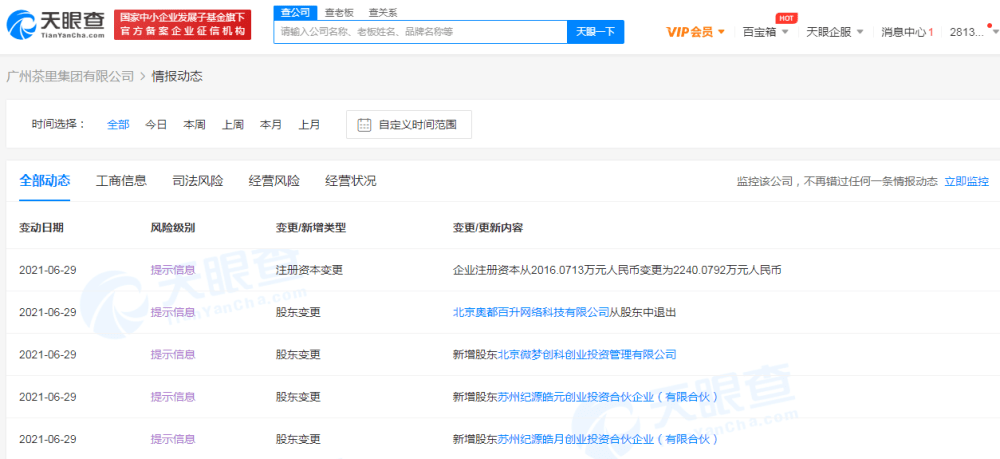1000x459 pixels.
Task: Click the 立即监控 link
Action: tap(967, 182)
